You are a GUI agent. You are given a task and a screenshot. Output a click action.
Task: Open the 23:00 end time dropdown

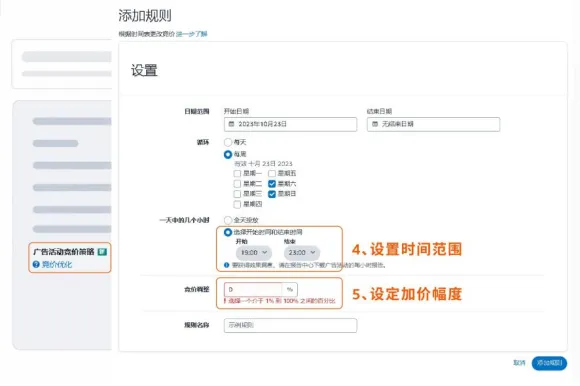pyautogui.click(x=302, y=253)
